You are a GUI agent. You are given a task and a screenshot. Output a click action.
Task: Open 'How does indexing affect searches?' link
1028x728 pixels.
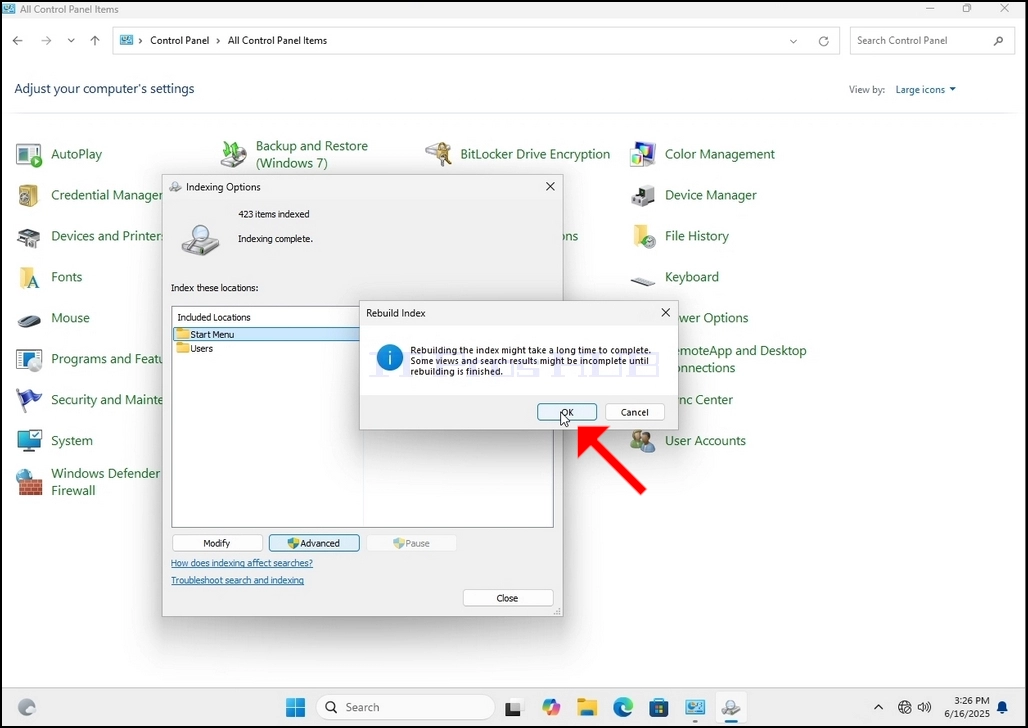[x=242, y=563]
